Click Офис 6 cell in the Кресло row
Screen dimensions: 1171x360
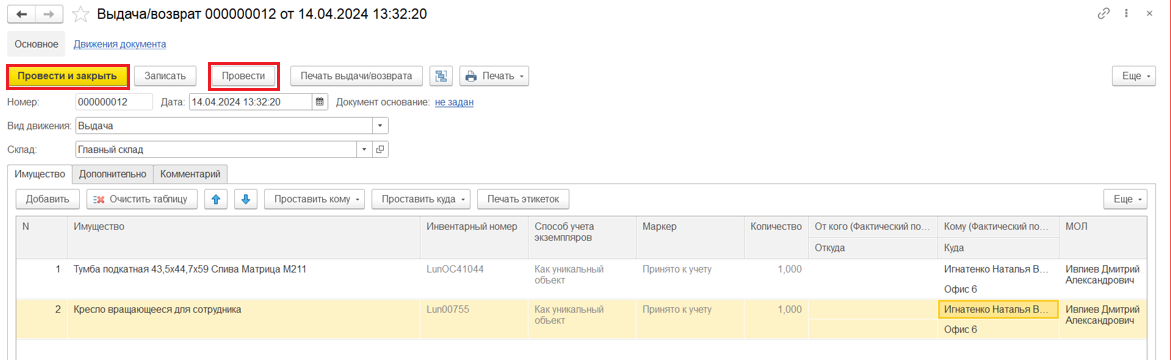point(998,329)
